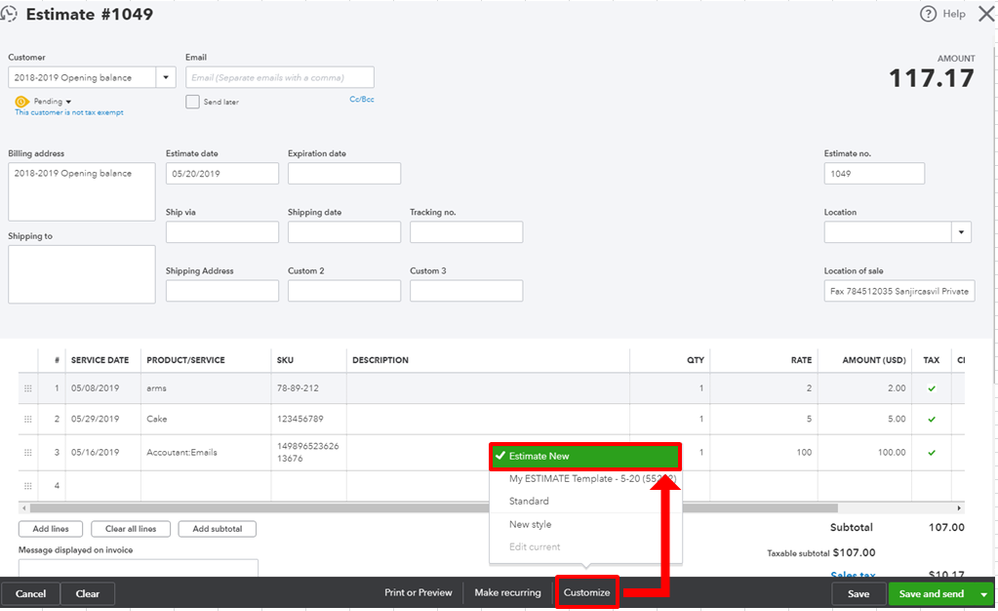
Task: Click the horizontal table scrollbar
Action: coord(433,509)
